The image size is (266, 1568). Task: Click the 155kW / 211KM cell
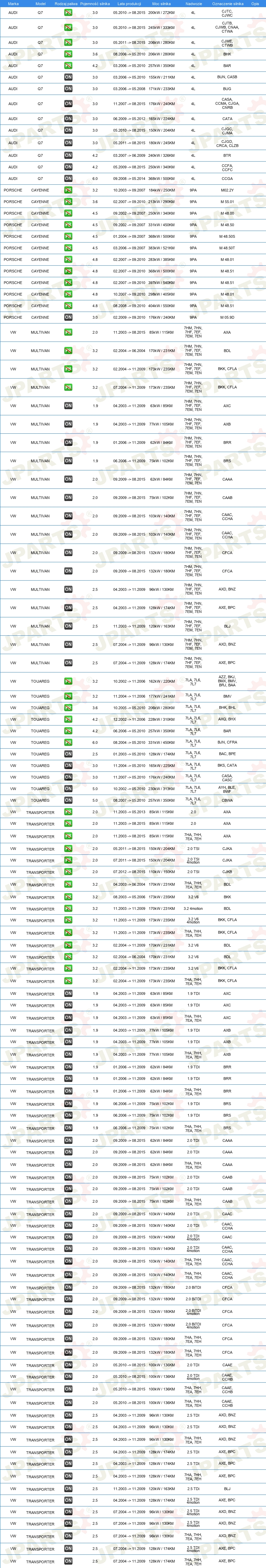click(161, 77)
